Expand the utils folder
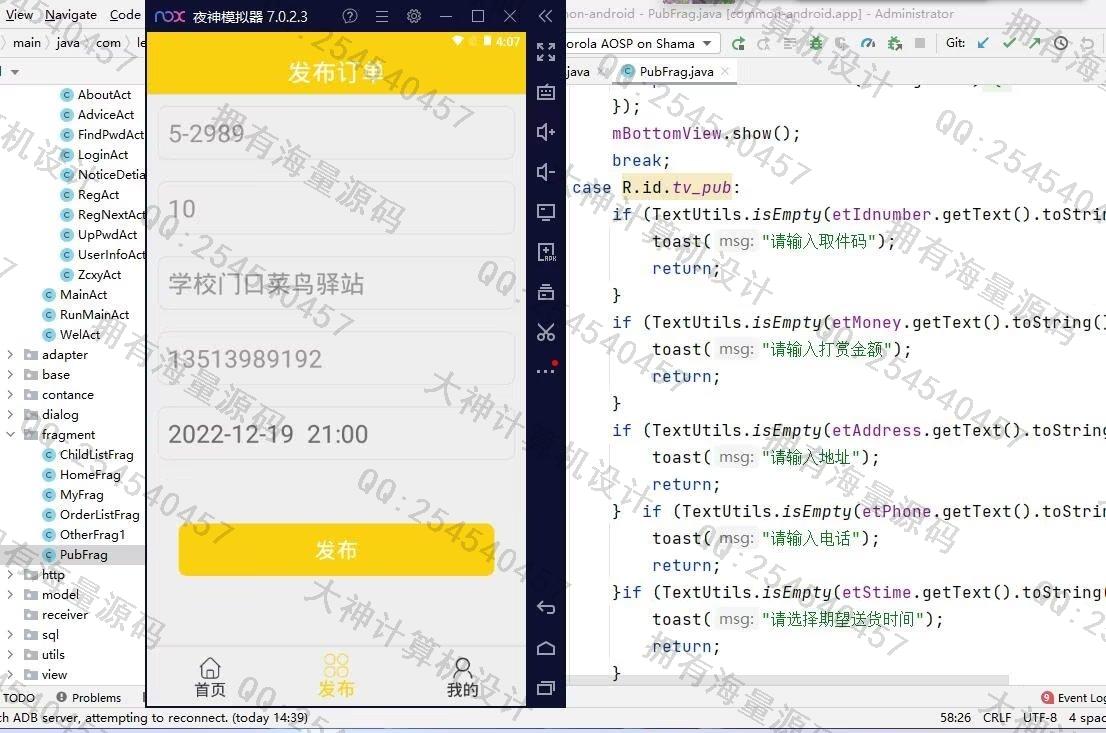Screen dimensions: 1106x733 point(10,655)
